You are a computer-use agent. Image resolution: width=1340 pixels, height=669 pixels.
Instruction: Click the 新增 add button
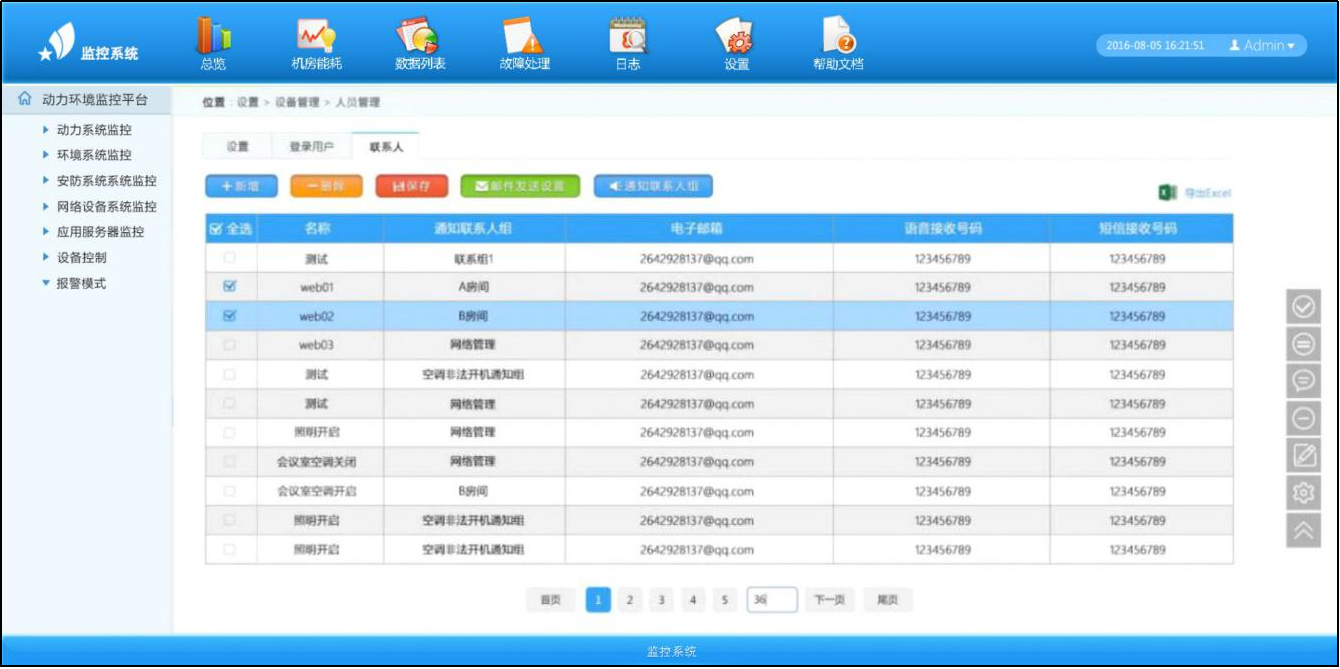240,185
